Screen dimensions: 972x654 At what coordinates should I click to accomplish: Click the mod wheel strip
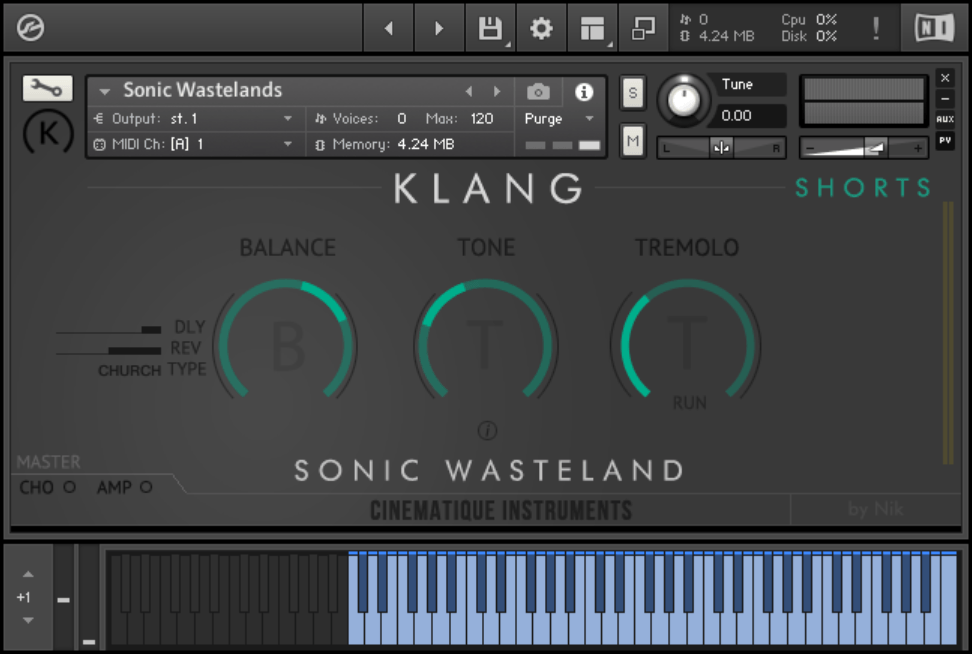[x=89, y=598]
